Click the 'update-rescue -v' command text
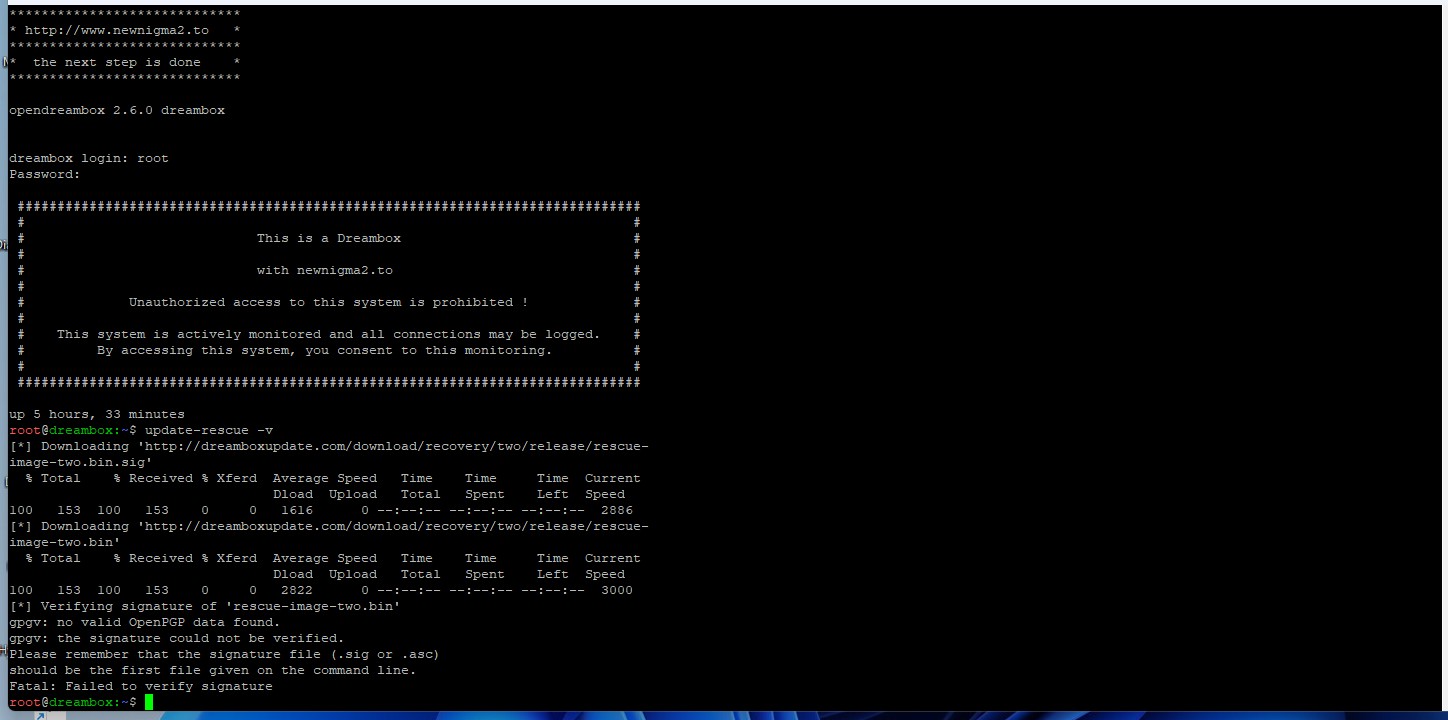The image size is (1448, 720). pos(208,430)
